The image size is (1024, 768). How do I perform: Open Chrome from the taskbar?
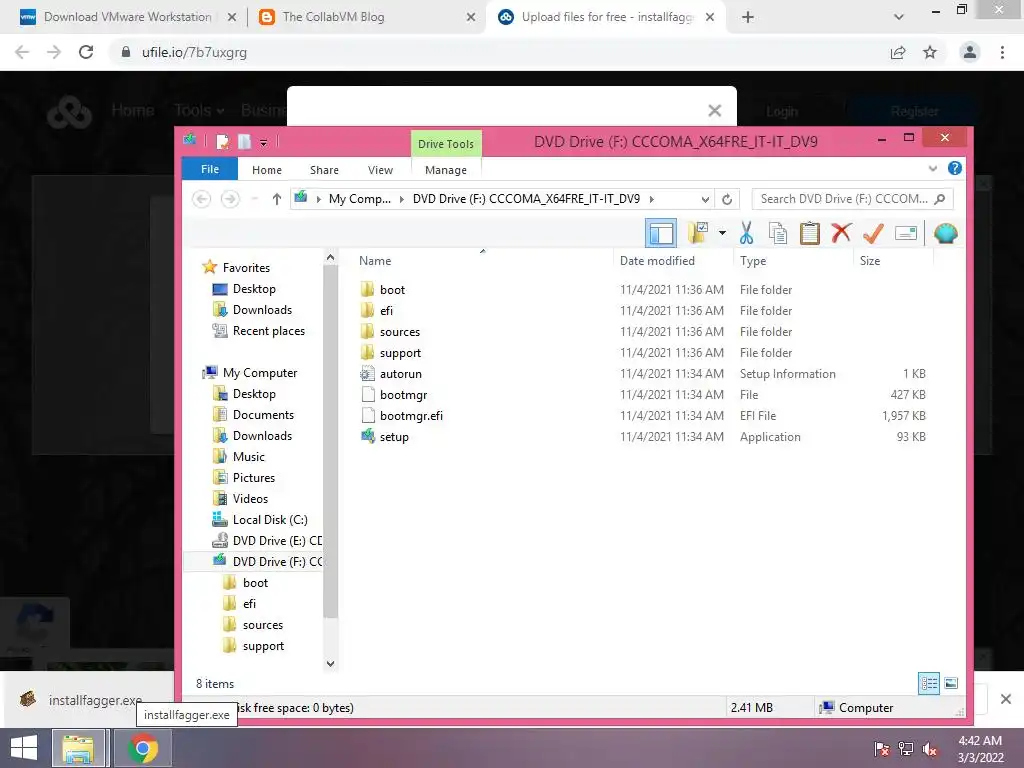tap(142, 748)
